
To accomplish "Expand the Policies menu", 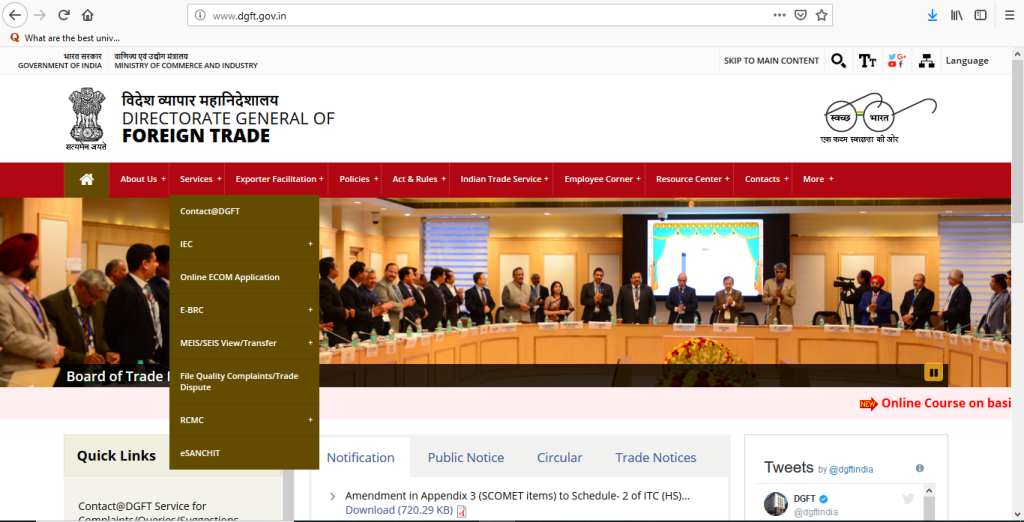I will [x=359, y=179].
